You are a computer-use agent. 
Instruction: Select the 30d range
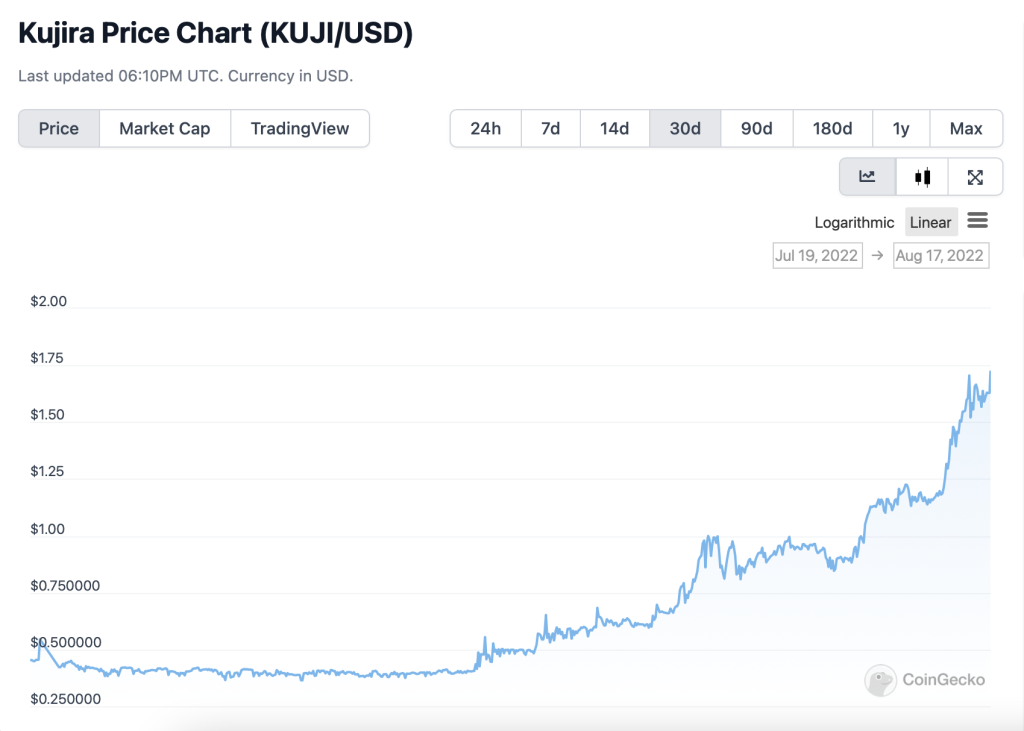tap(685, 128)
